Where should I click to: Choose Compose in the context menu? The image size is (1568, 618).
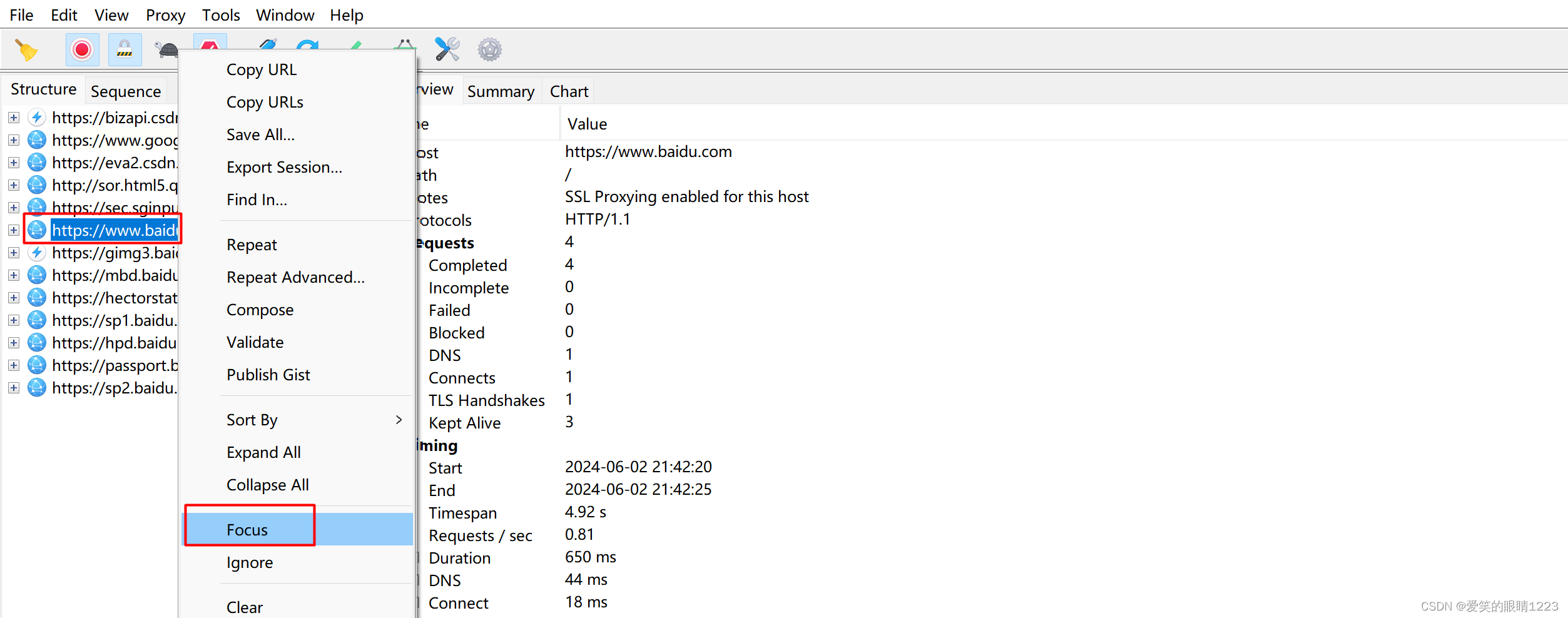[x=297, y=310]
